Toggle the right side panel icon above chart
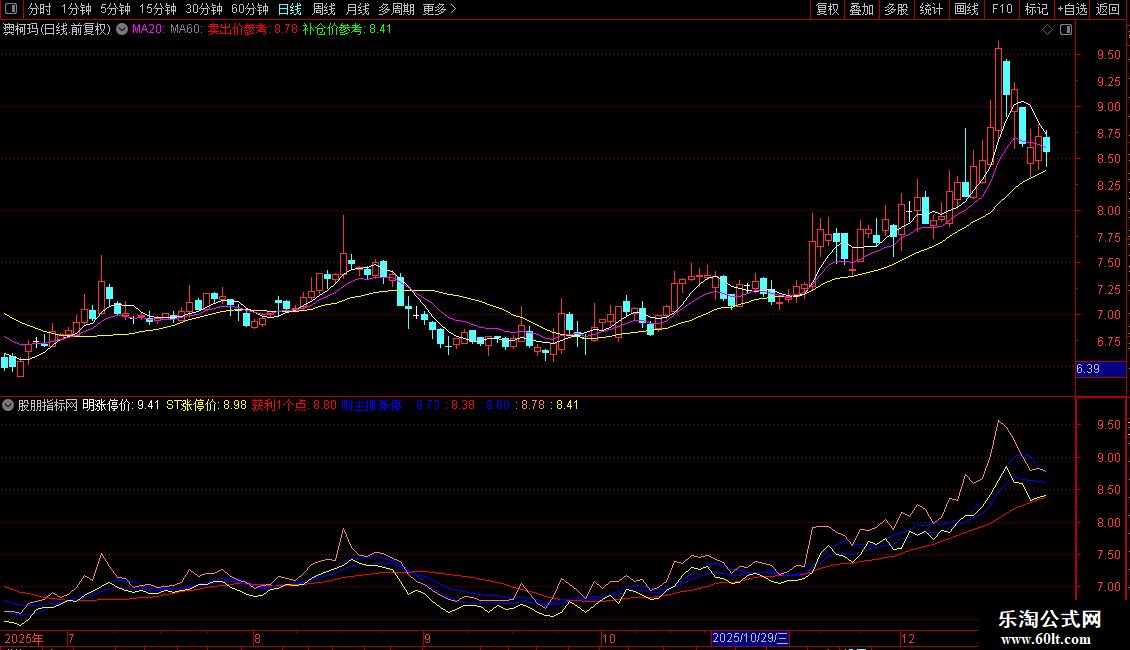The height and width of the screenshot is (650, 1130). pos(1066,30)
